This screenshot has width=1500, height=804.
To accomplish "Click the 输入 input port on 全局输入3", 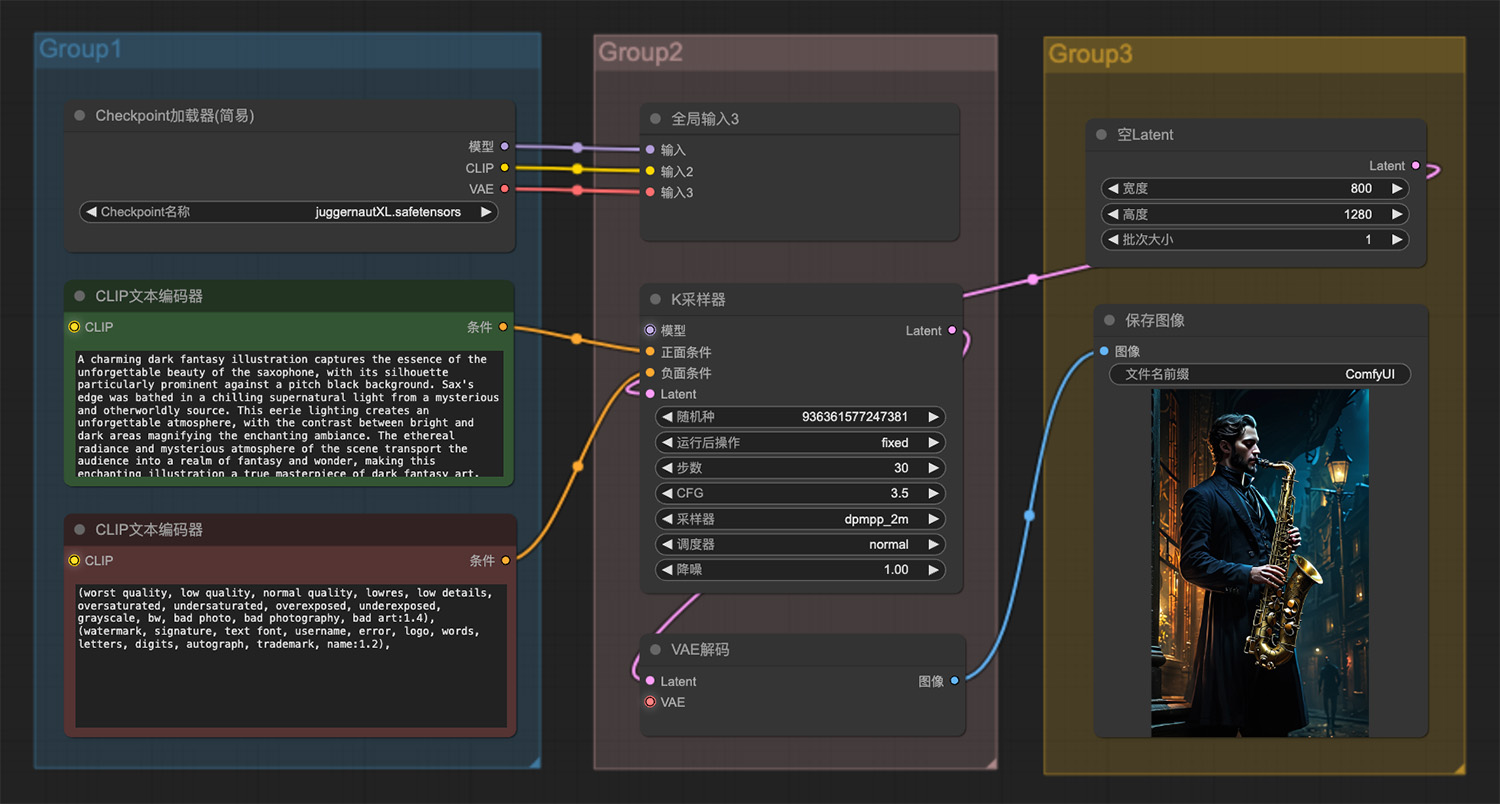I will [650, 150].
